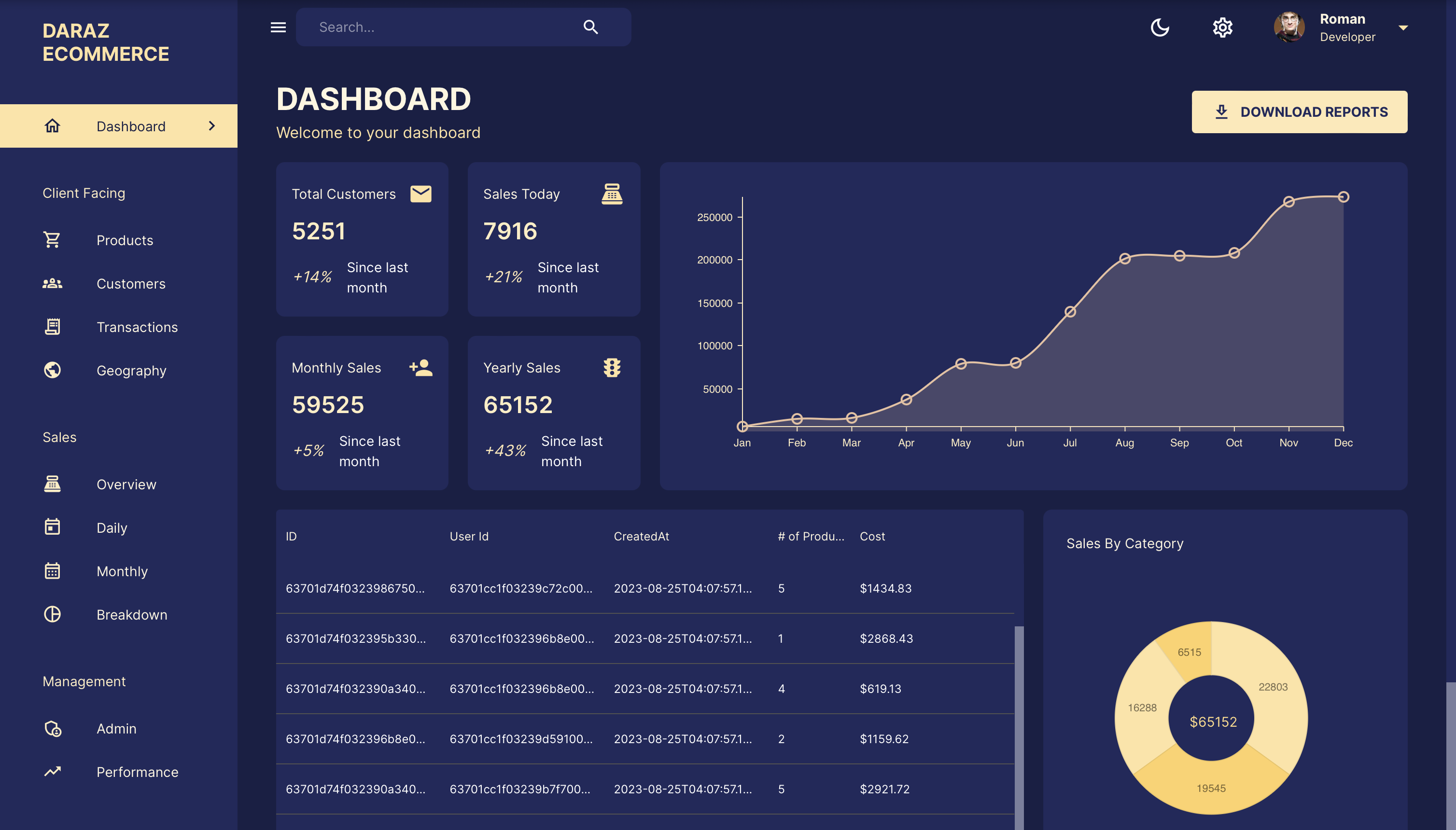
Task: Click the Admin shield icon
Action: point(53,729)
